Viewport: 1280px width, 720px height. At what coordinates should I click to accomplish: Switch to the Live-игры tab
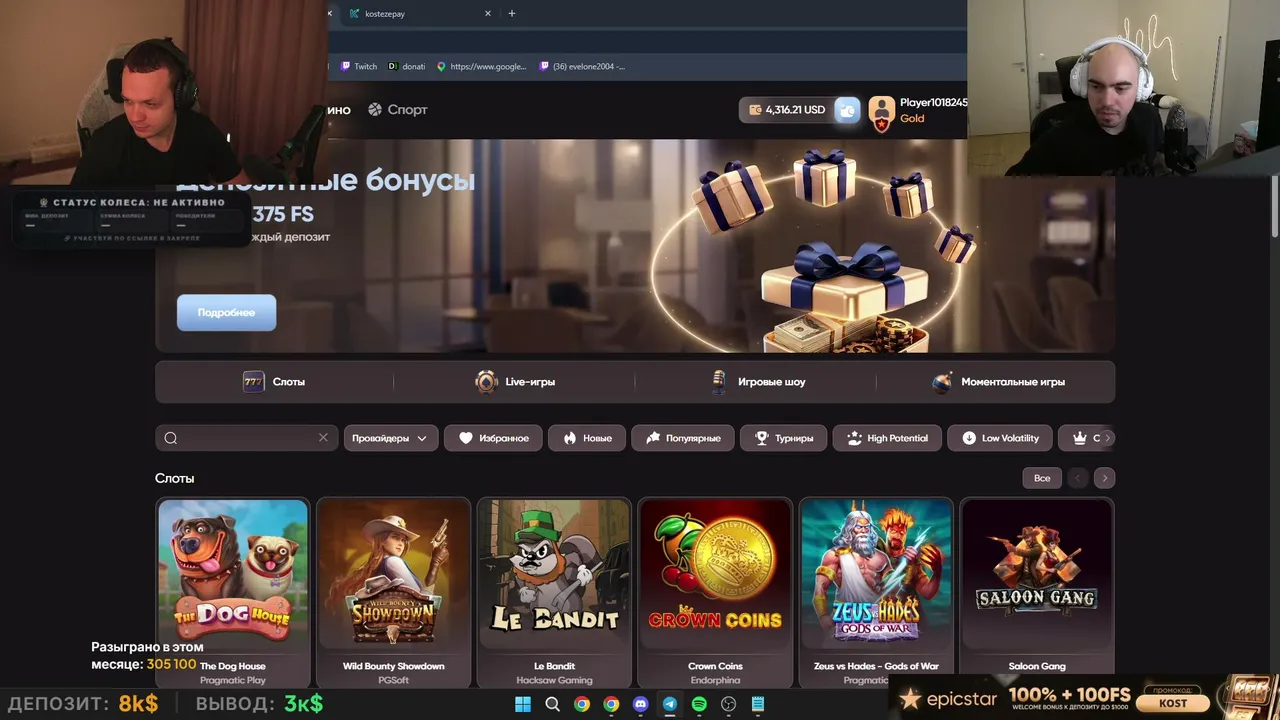click(x=515, y=382)
